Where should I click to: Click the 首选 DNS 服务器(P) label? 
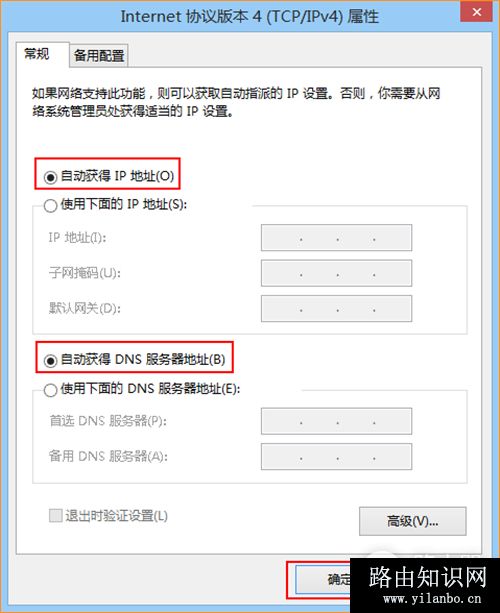point(108,421)
